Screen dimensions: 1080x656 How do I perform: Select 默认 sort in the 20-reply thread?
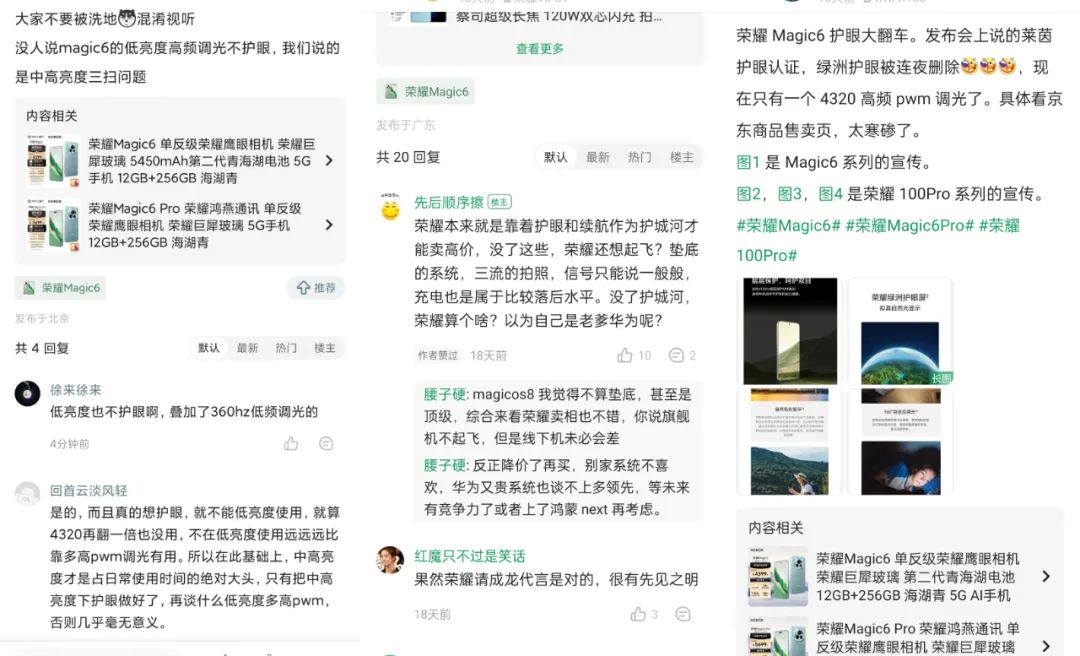(556, 157)
